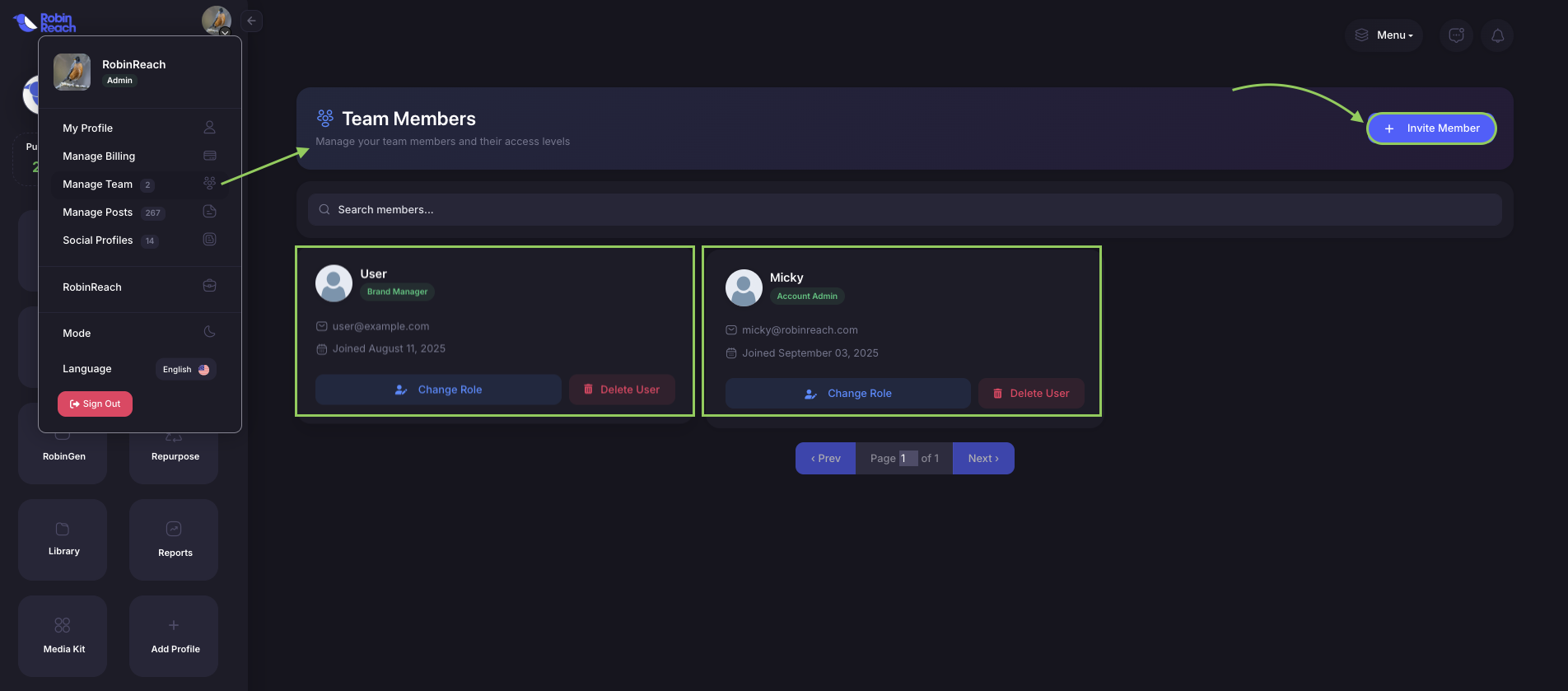
Task: Click user@example.com email text
Action: point(380,326)
